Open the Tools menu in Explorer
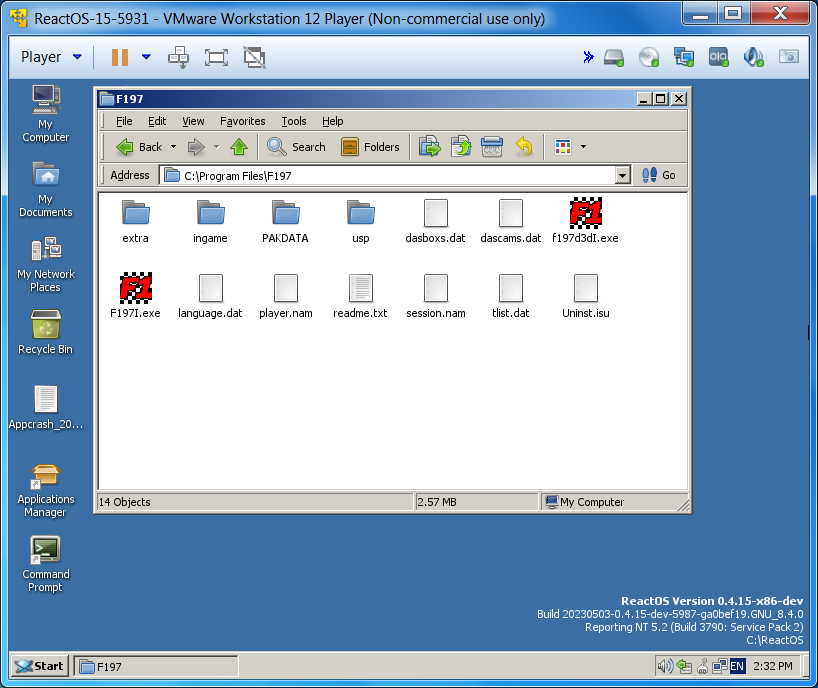This screenshot has height=688, width=818. 293,121
